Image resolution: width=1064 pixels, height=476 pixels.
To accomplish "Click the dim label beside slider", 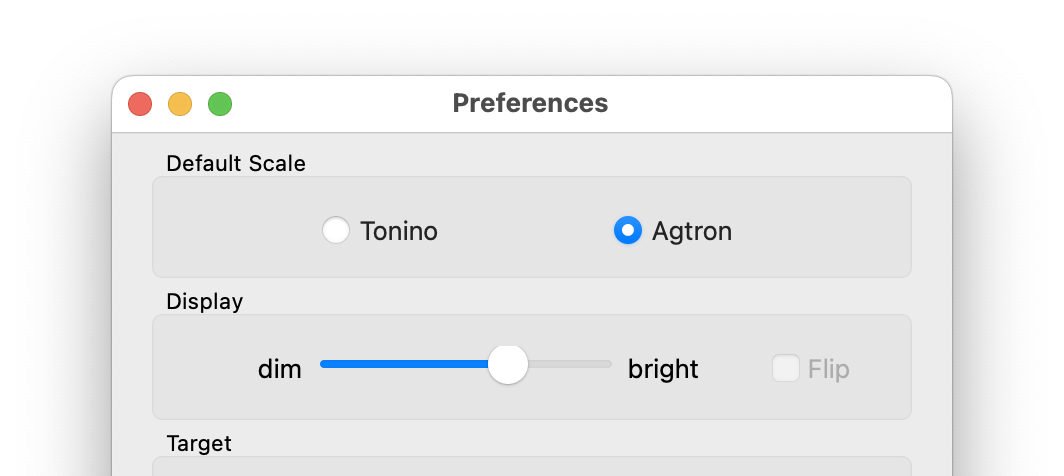I will tap(280, 369).
